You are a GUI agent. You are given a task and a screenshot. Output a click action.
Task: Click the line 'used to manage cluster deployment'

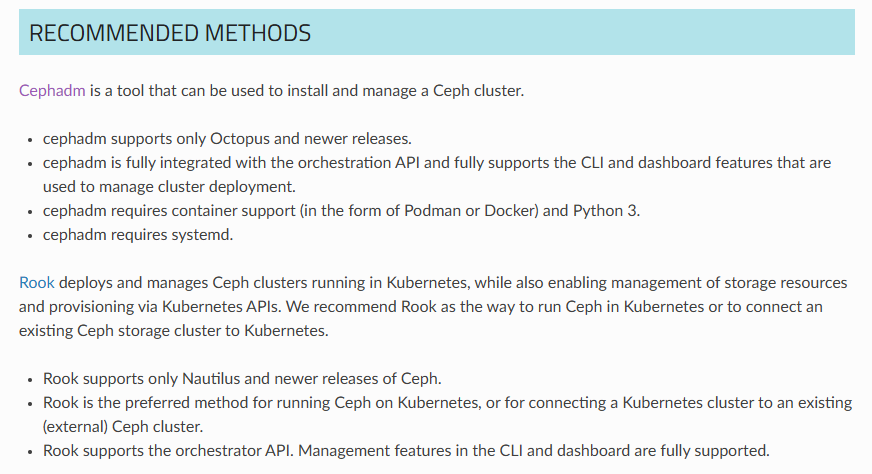169,186
